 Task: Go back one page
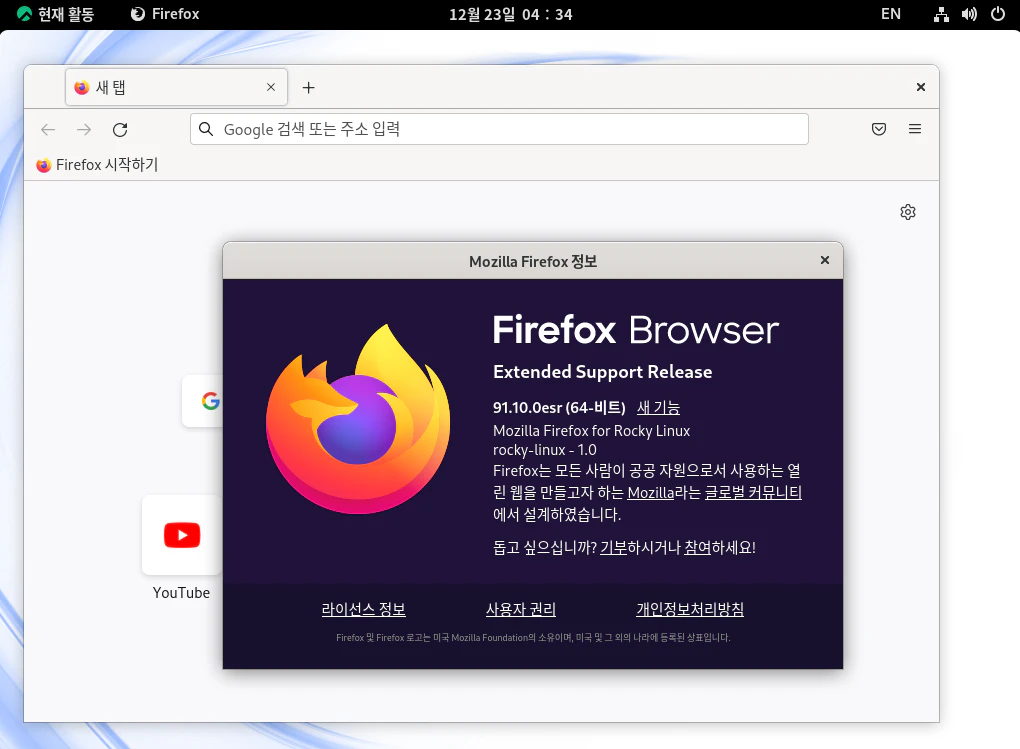(x=48, y=129)
